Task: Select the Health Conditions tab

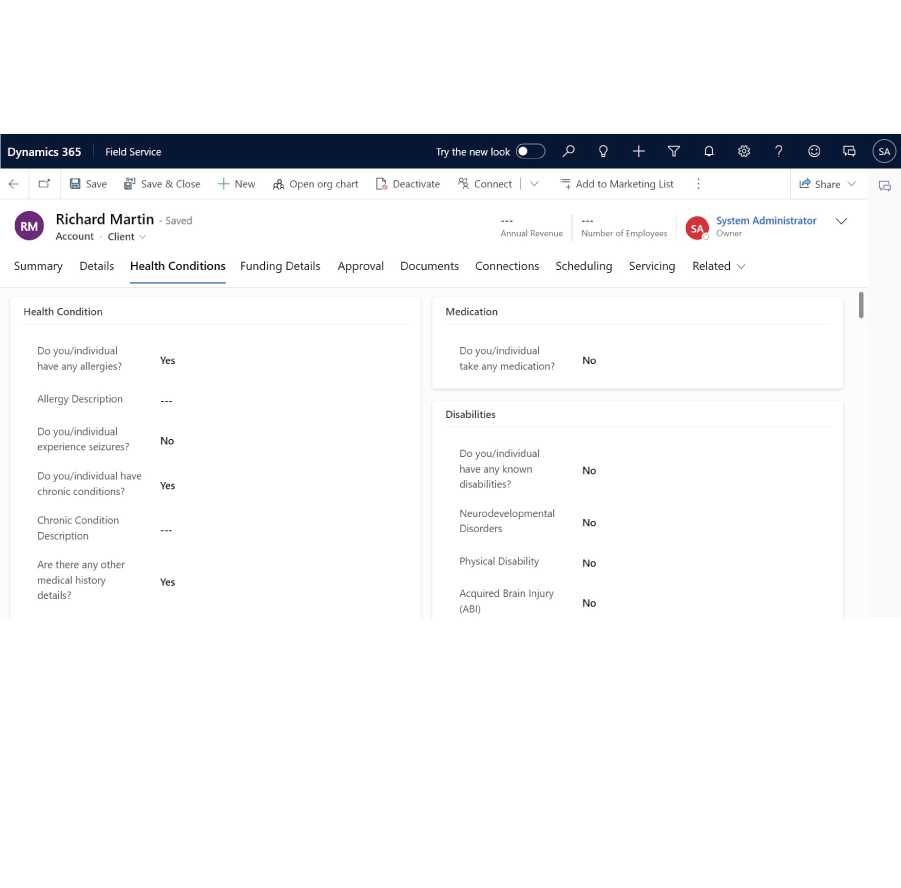Action: pyautogui.click(x=178, y=266)
